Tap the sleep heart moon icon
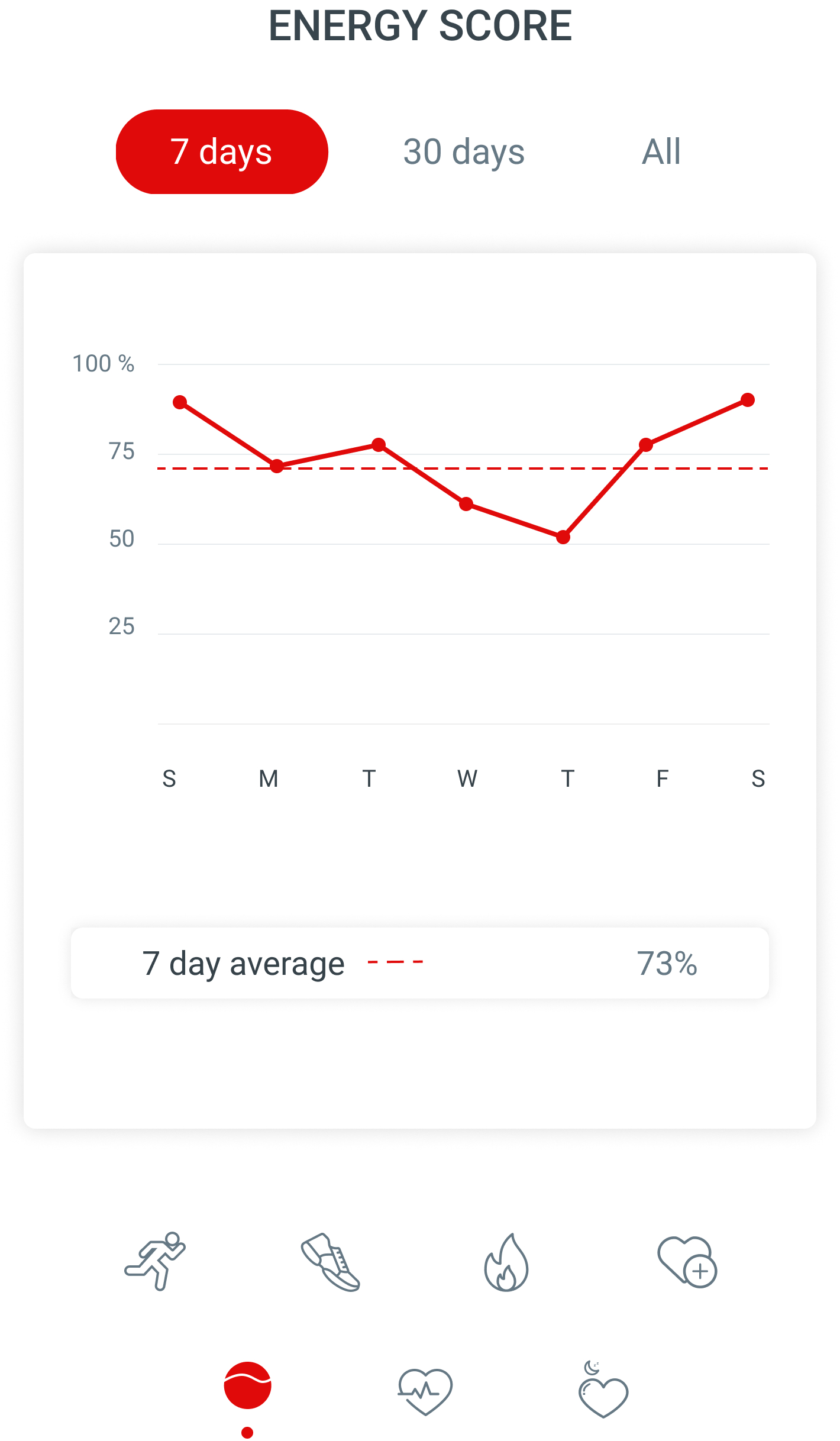840x1441 pixels. [602, 1391]
